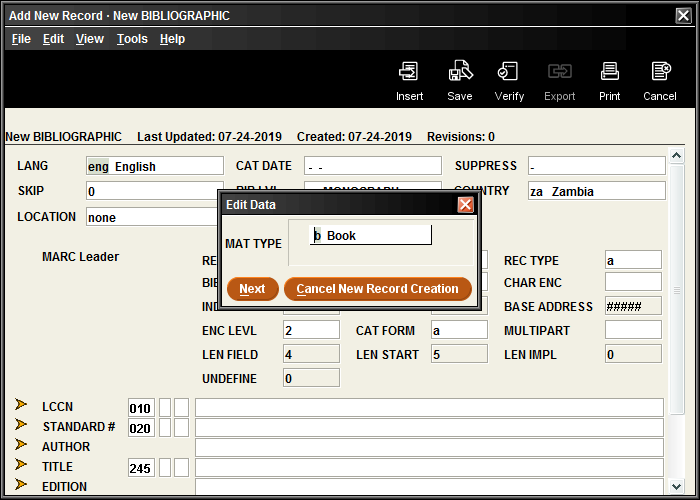Image resolution: width=700 pixels, height=500 pixels.
Task: Click the STANDARD # tag field 020
Action: (141, 428)
